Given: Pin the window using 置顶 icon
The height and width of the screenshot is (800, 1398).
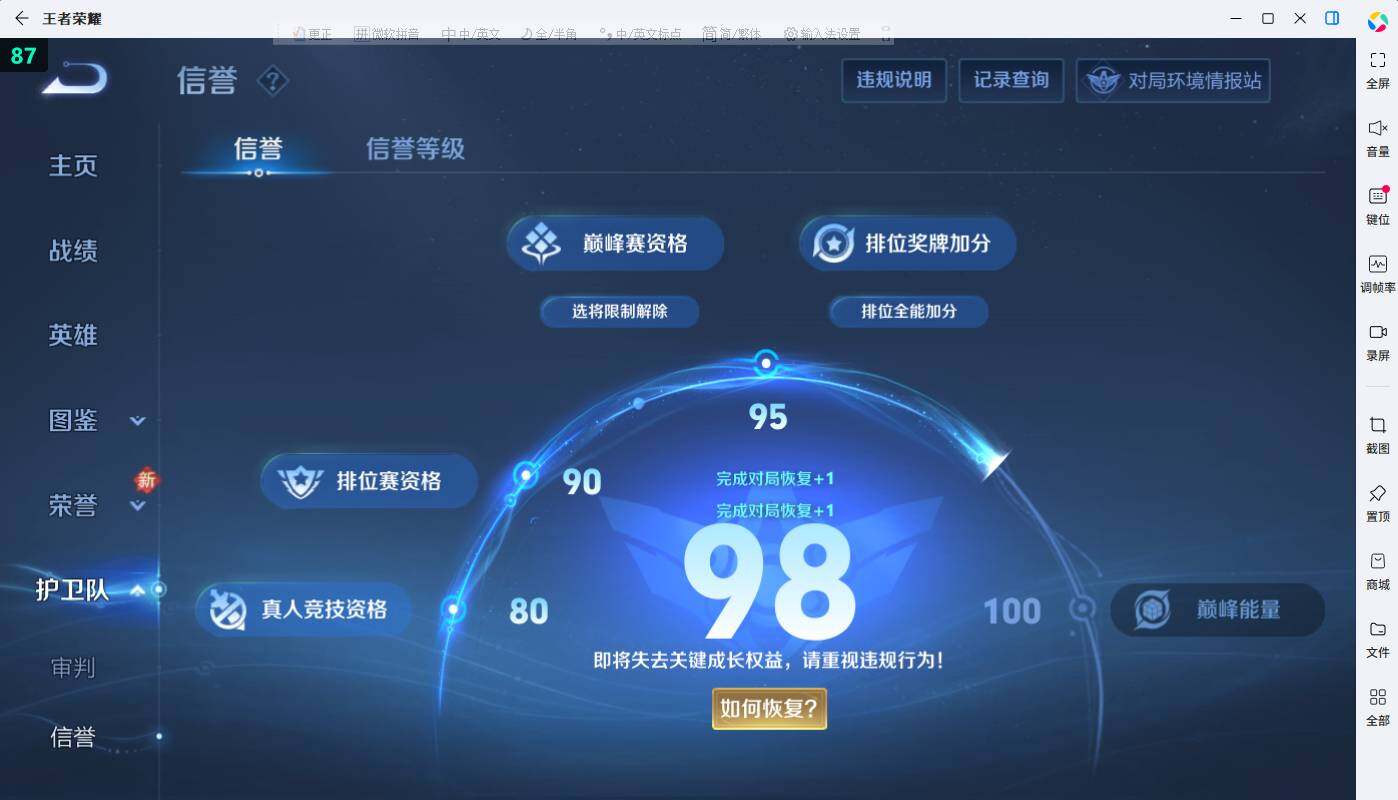Looking at the screenshot, I should click(x=1377, y=500).
